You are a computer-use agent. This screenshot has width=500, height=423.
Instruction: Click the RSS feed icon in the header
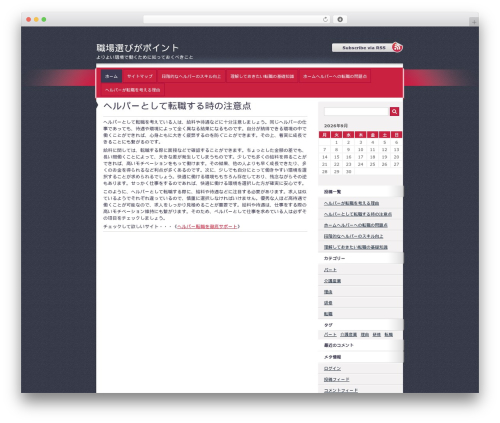tap(397, 47)
